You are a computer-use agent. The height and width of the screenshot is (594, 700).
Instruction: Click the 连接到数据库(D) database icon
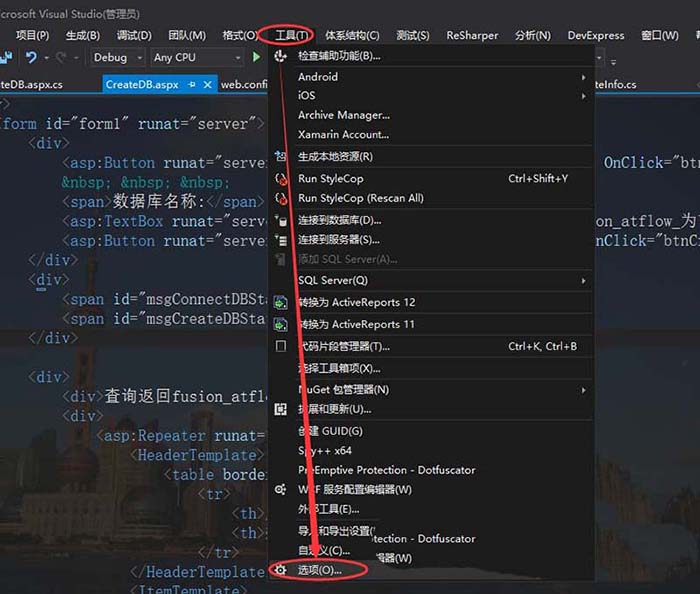point(281,220)
